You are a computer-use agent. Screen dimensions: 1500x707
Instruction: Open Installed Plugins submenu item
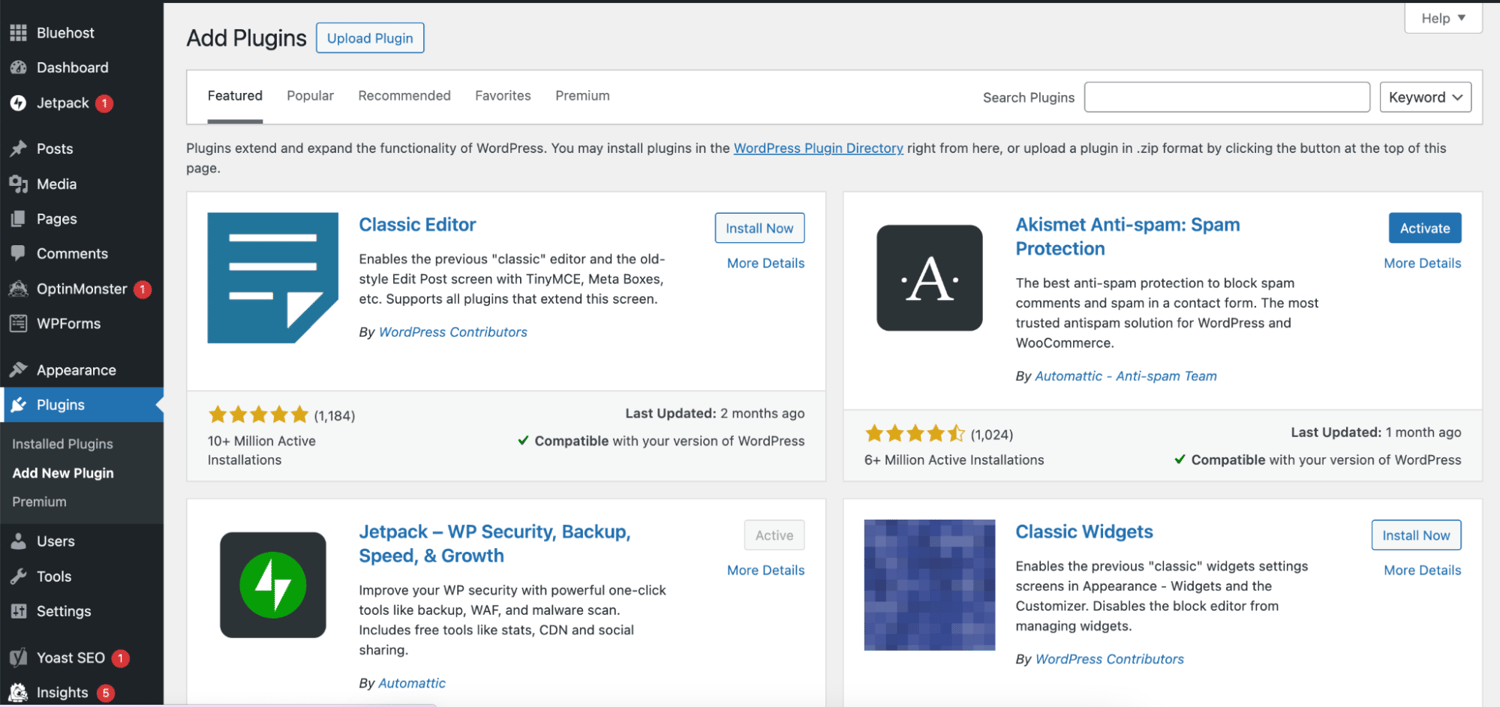tap(62, 444)
